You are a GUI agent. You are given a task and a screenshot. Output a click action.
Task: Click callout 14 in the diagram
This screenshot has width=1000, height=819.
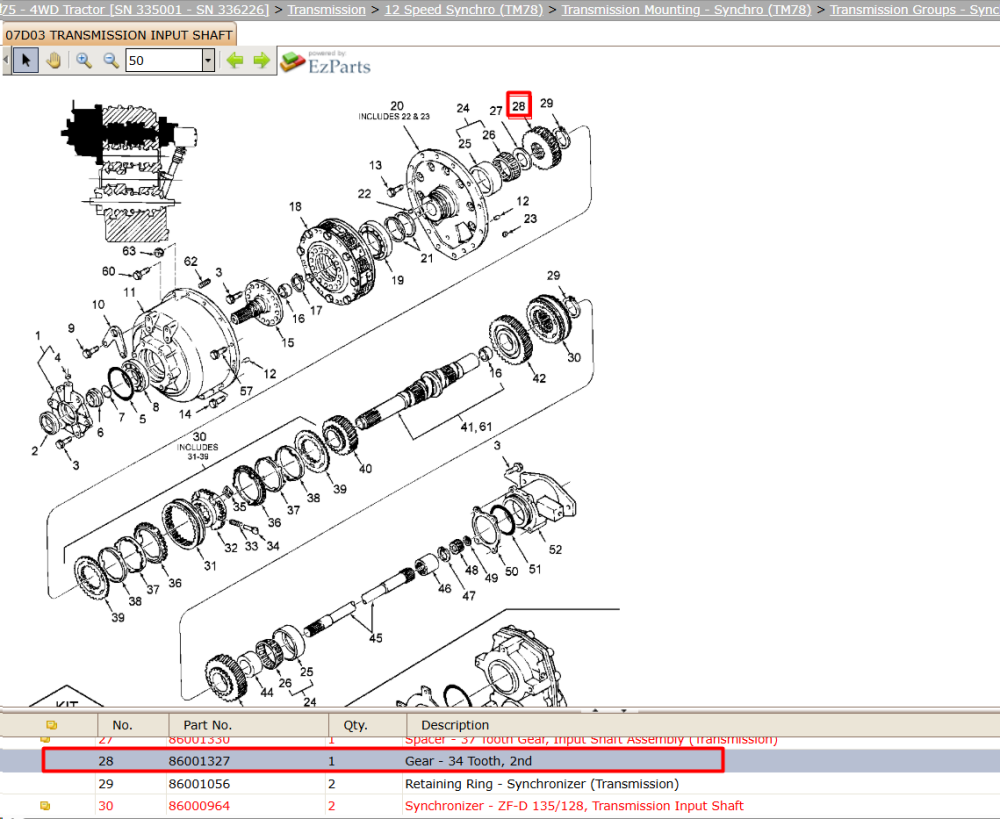[185, 414]
